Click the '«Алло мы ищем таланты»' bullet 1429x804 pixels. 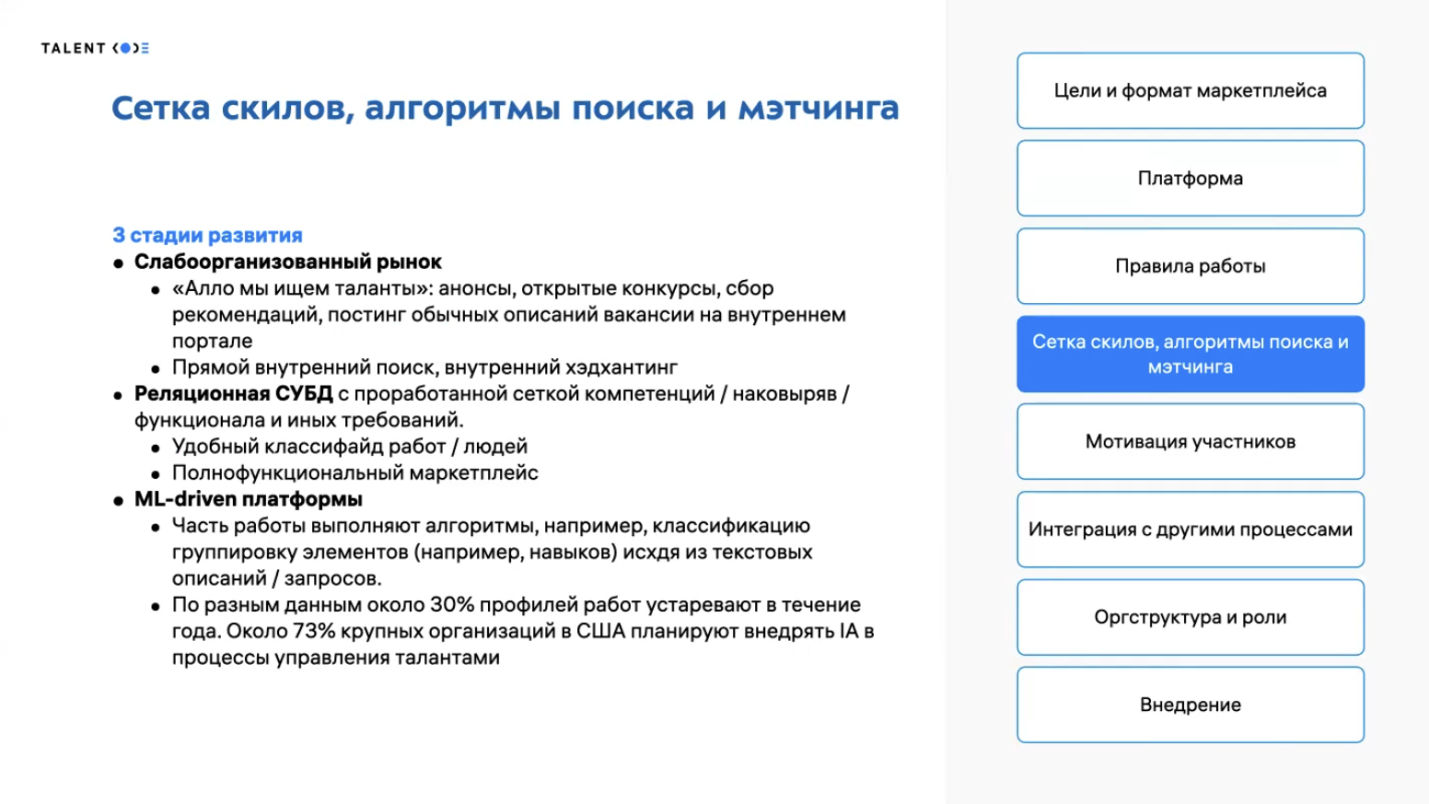(x=510, y=314)
